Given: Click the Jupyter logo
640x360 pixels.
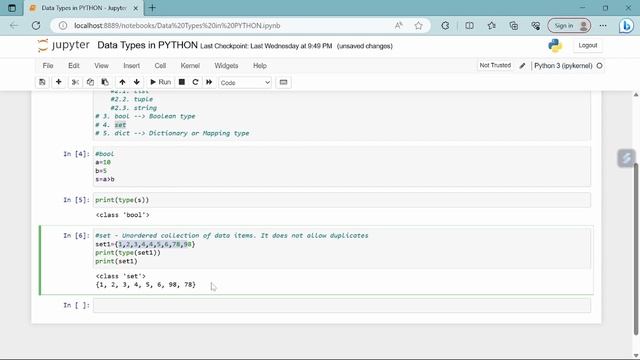Looking at the screenshot, I should click(63, 45).
